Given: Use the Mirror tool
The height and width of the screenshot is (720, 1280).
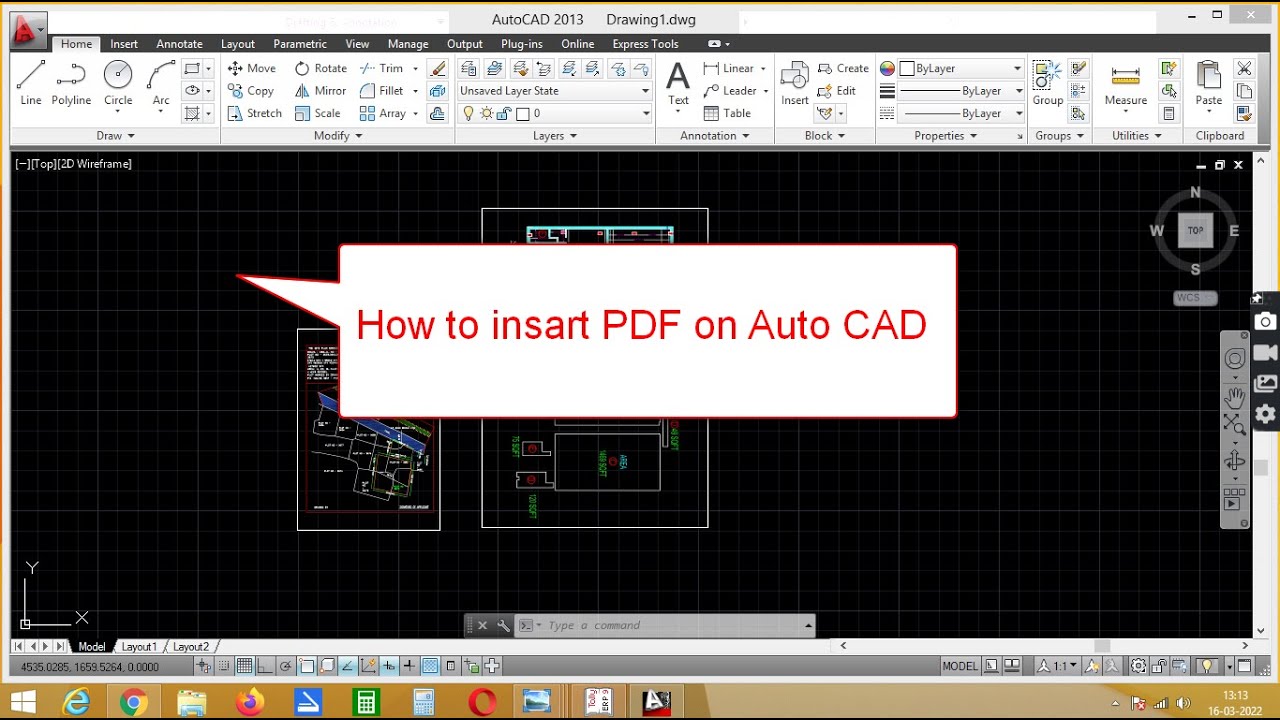Looking at the screenshot, I should (320, 91).
